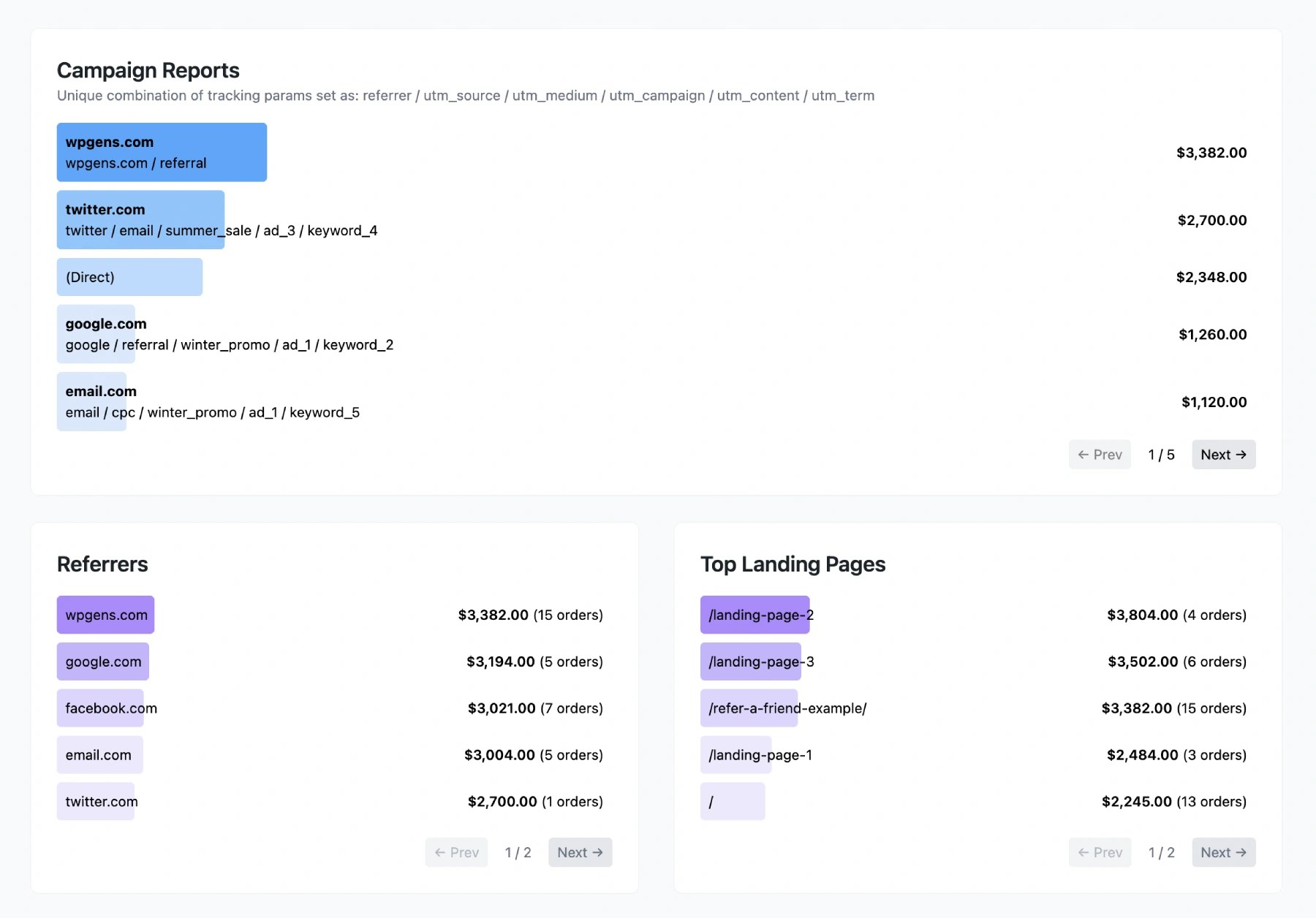Click the Campaign Reports heading
This screenshot has width=1316, height=918.
[x=148, y=70]
